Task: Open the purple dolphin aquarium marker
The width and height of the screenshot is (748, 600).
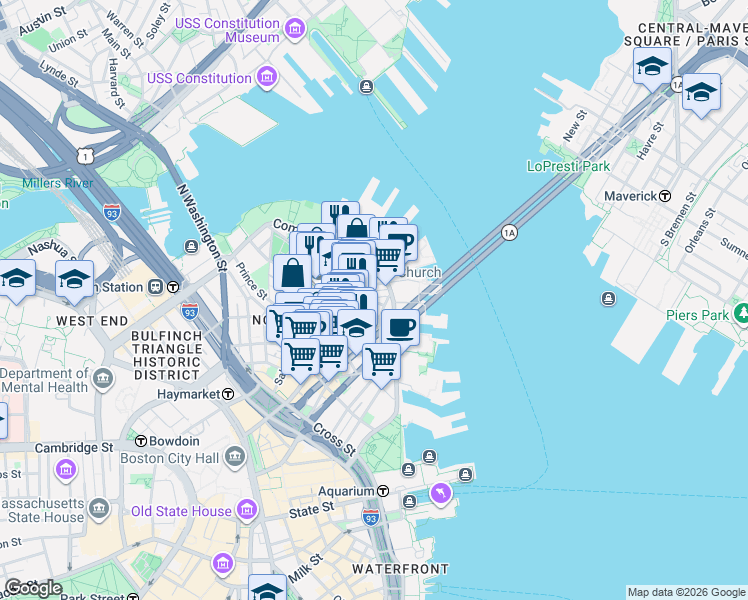Action: point(441,493)
